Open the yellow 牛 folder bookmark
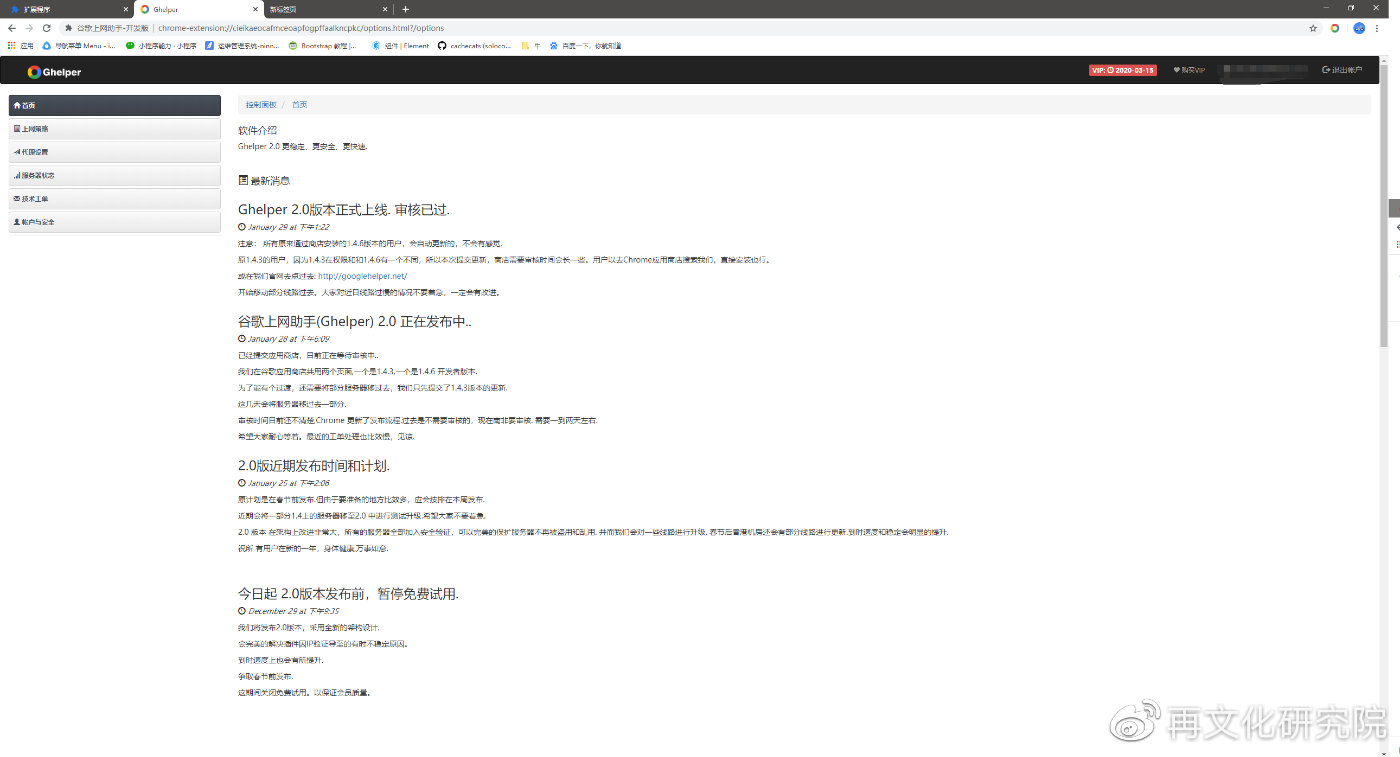 531,45
